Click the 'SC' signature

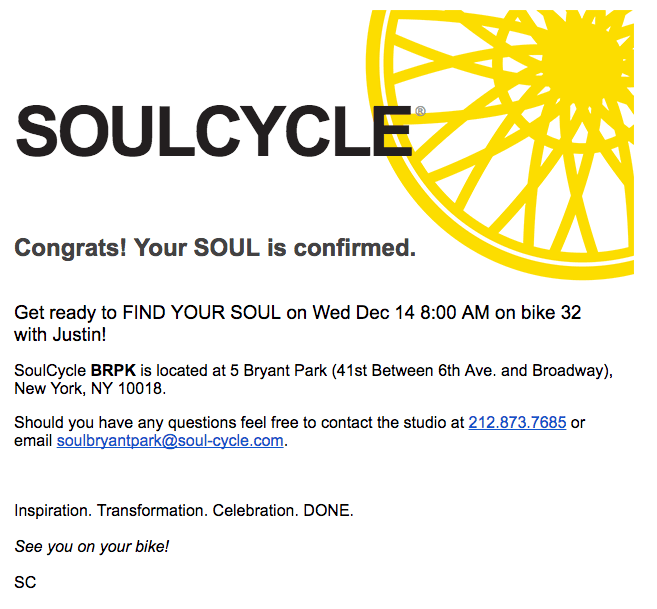click(x=25, y=581)
